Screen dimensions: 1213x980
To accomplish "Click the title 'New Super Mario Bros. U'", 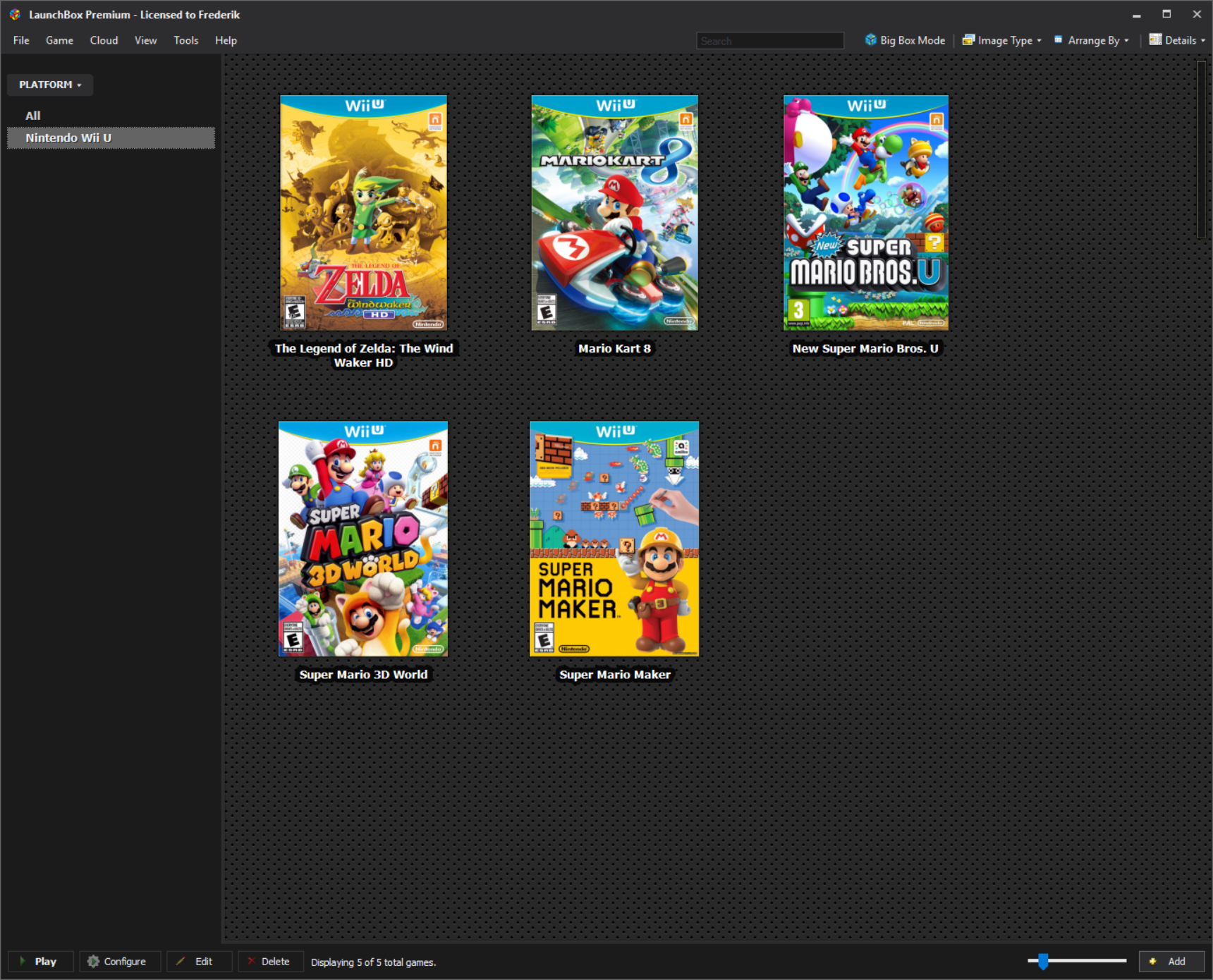I will point(865,348).
